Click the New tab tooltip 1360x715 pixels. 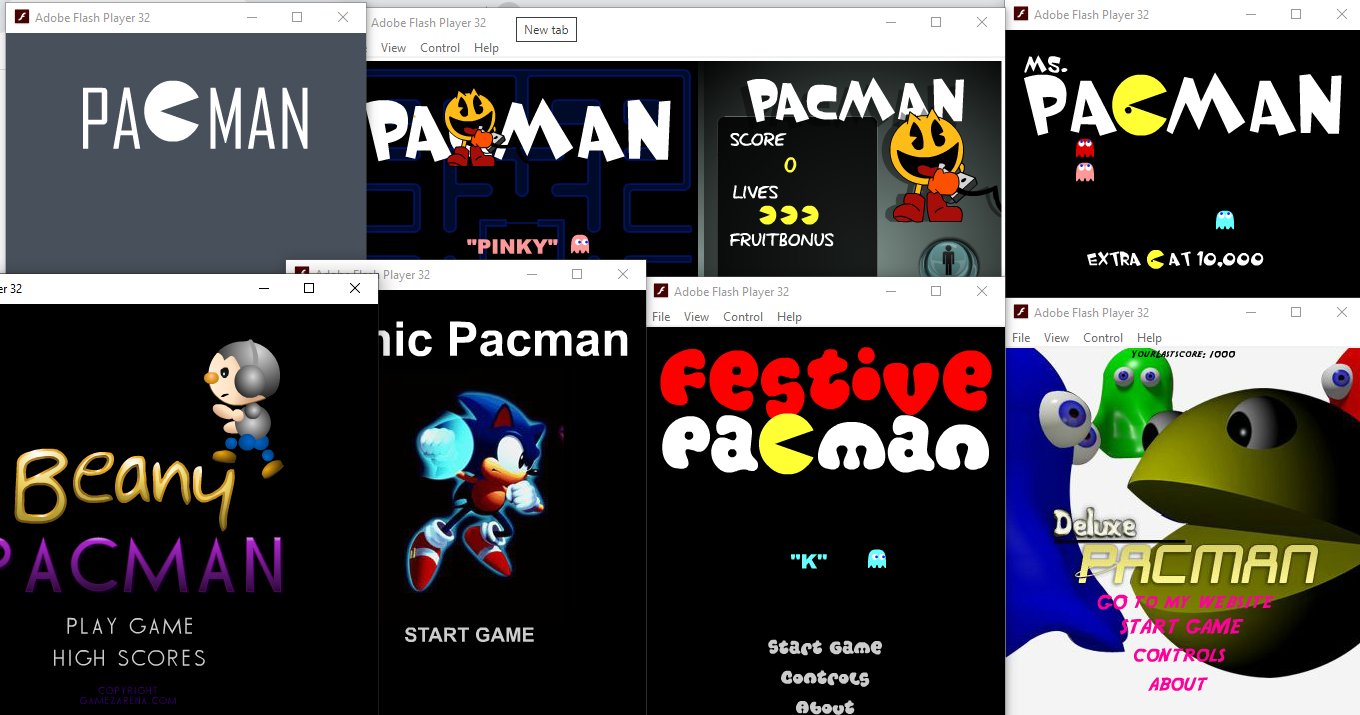point(546,30)
